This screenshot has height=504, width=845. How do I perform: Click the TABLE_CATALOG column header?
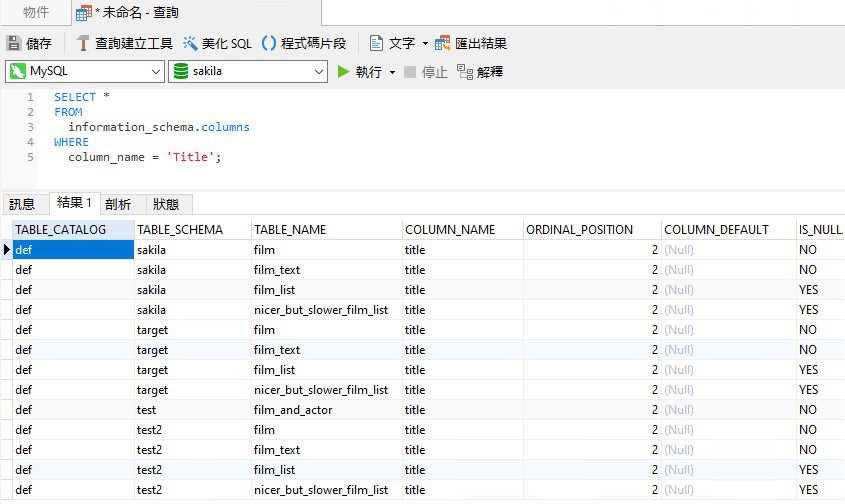tap(73, 230)
